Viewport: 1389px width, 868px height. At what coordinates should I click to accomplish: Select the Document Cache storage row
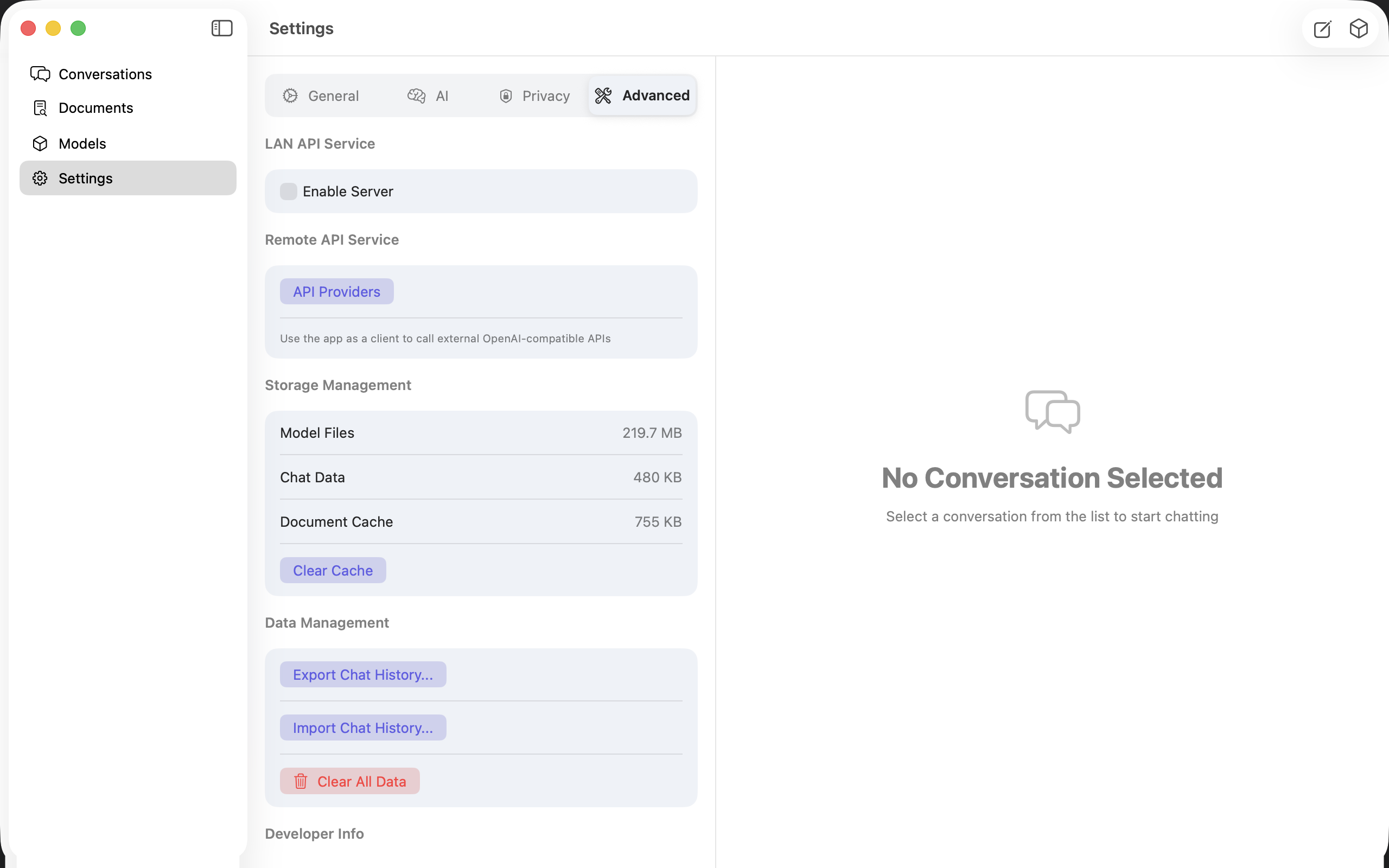pyautogui.click(x=481, y=522)
